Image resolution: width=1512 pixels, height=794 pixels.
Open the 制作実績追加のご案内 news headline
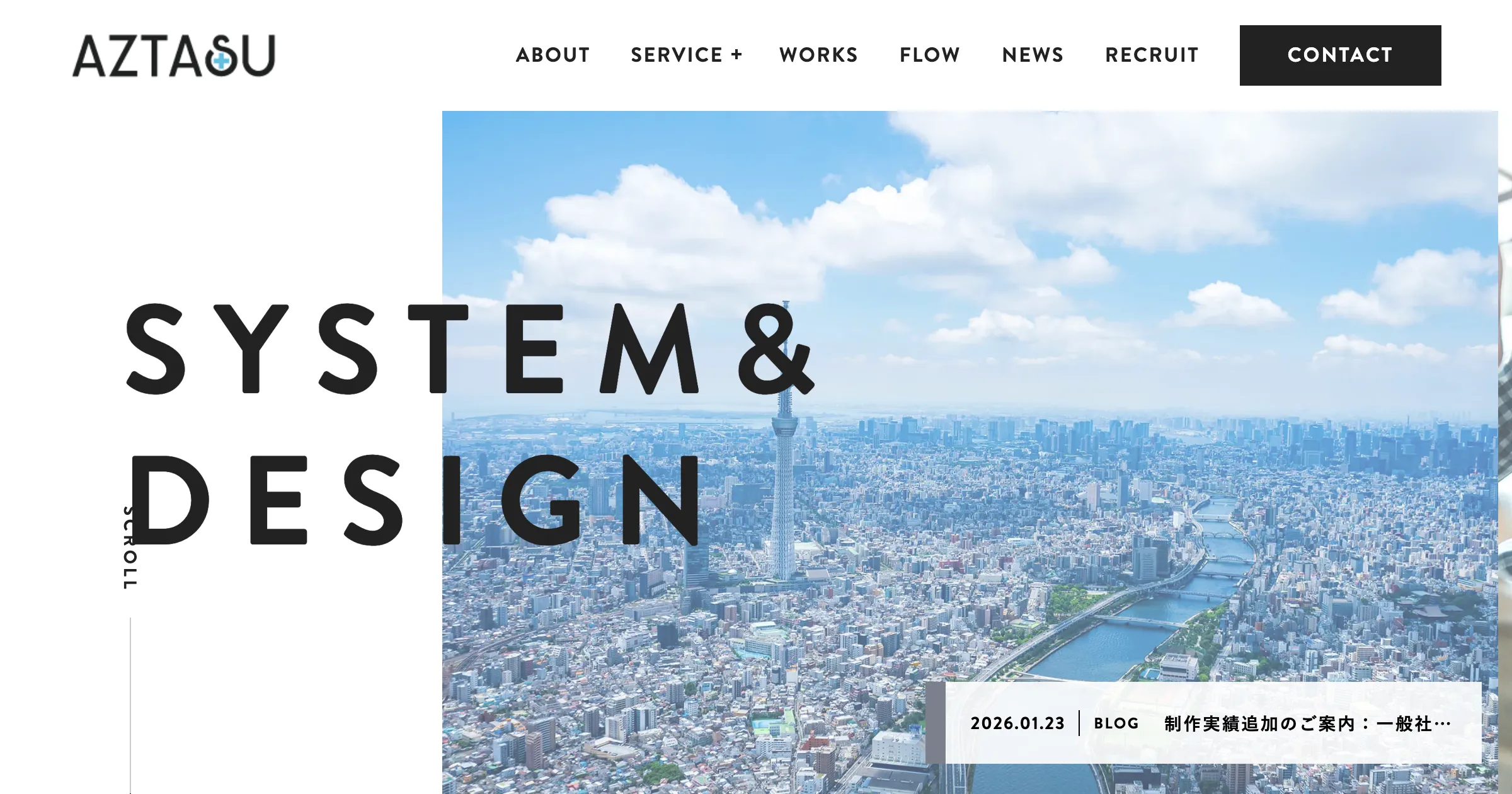coord(1308,723)
